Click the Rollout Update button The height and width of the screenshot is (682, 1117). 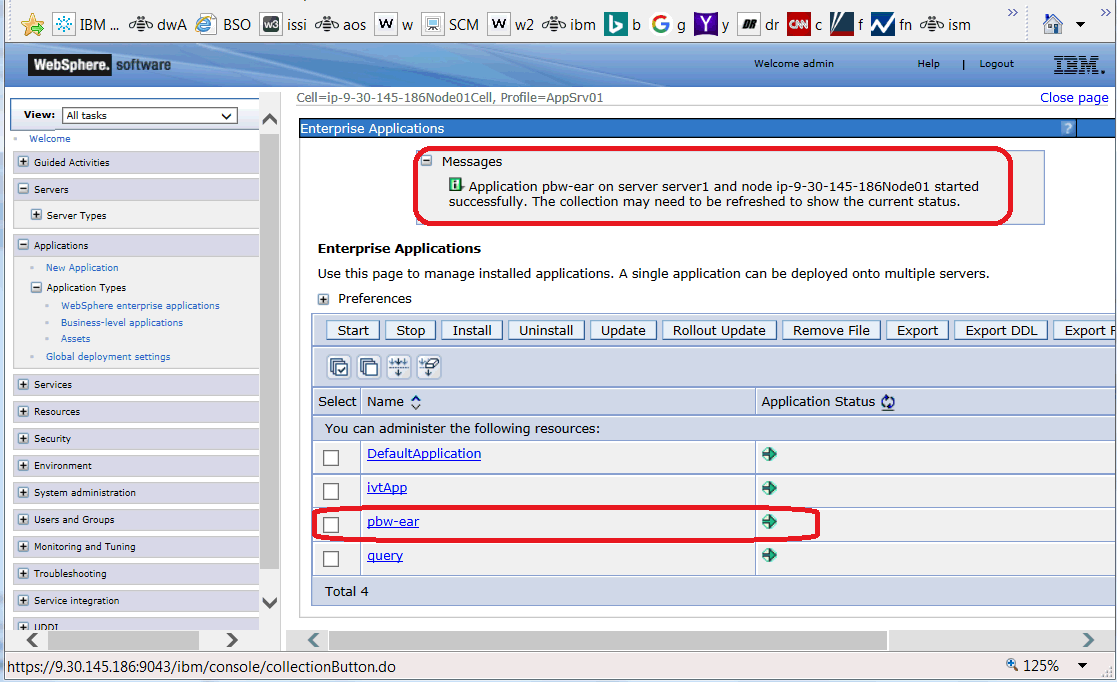pyautogui.click(x=719, y=331)
